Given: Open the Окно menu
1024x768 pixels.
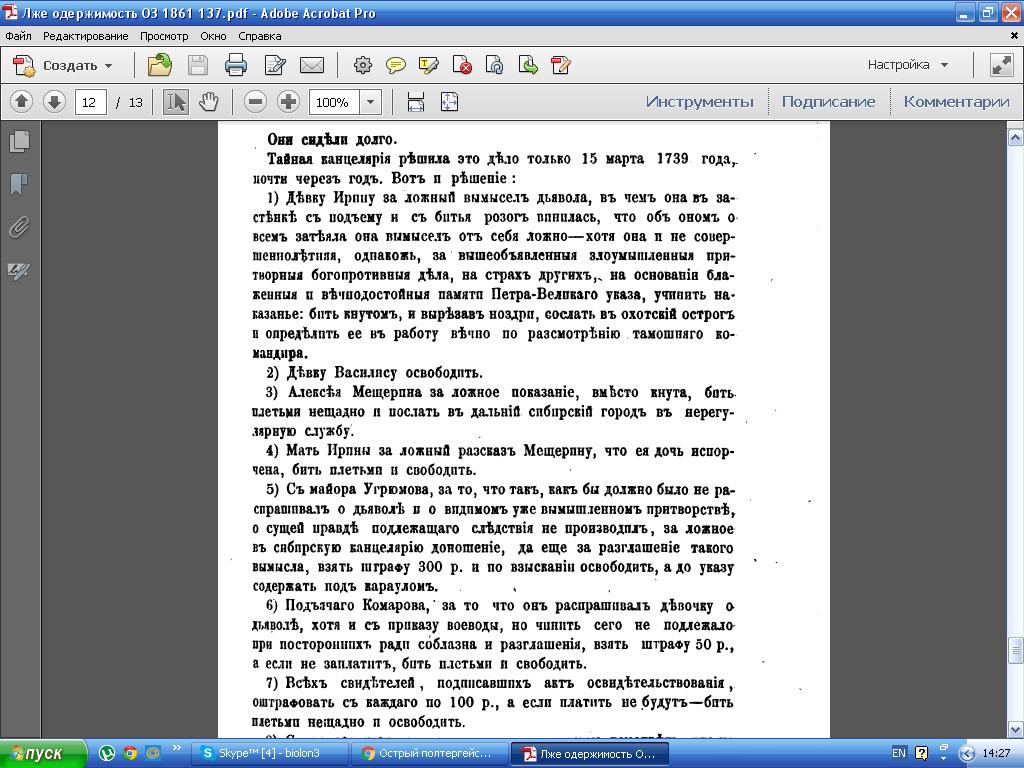Looking at the screenshot, I should tap(213, 36).
